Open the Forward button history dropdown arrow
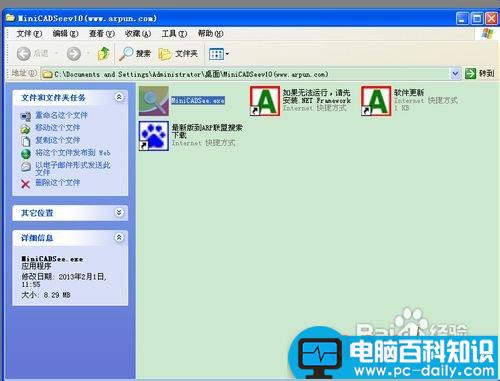The width and height of the screenshot is (500, 381). coord(88,53)
